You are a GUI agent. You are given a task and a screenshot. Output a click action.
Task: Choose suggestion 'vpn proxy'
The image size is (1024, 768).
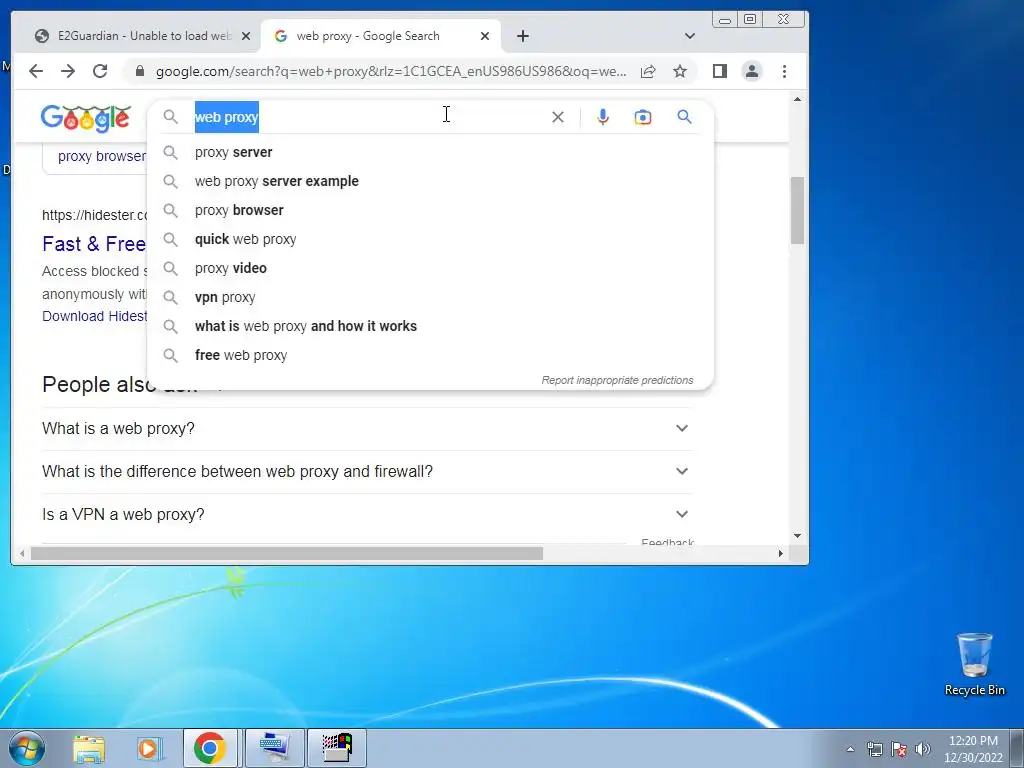[x=430, y=297]
